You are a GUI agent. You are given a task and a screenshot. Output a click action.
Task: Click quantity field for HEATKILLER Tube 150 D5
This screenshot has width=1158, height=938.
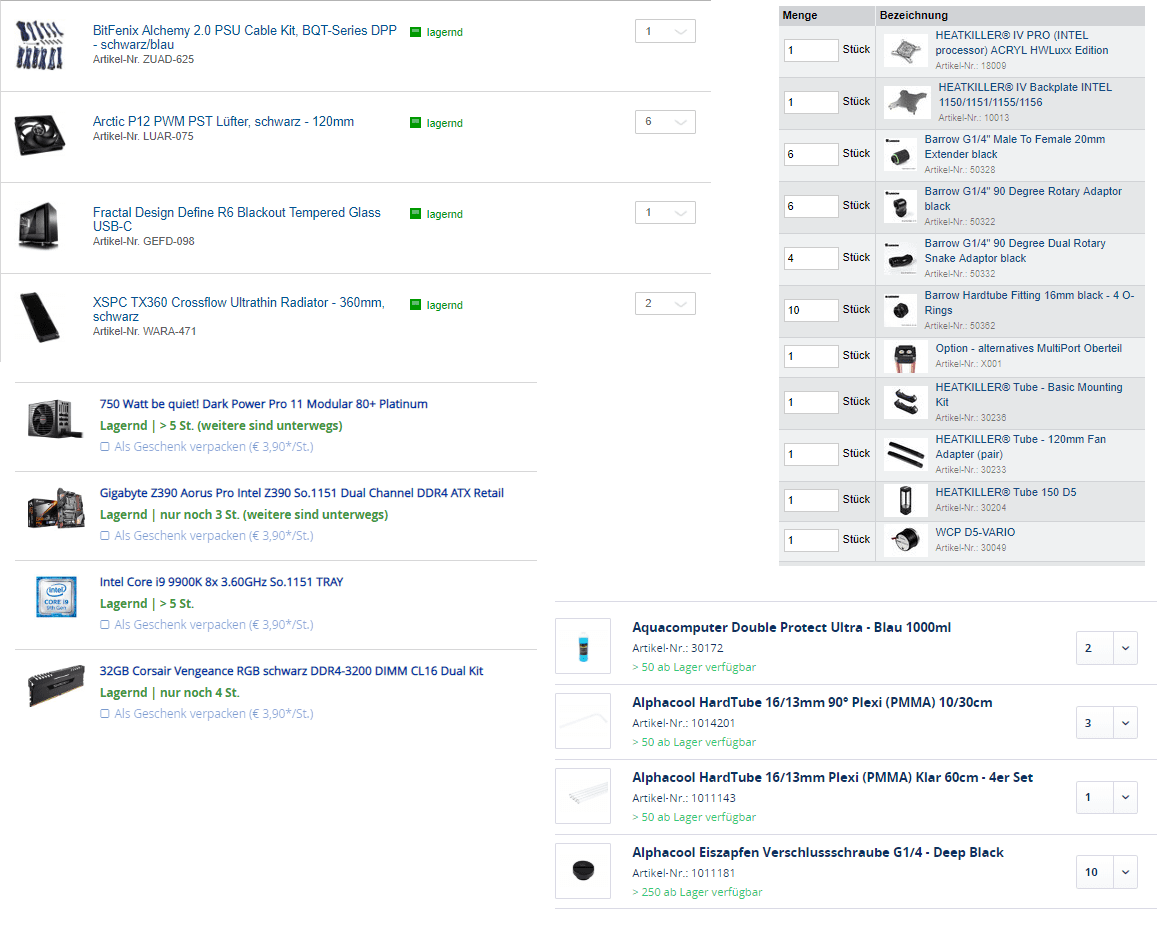coord(811,500)
